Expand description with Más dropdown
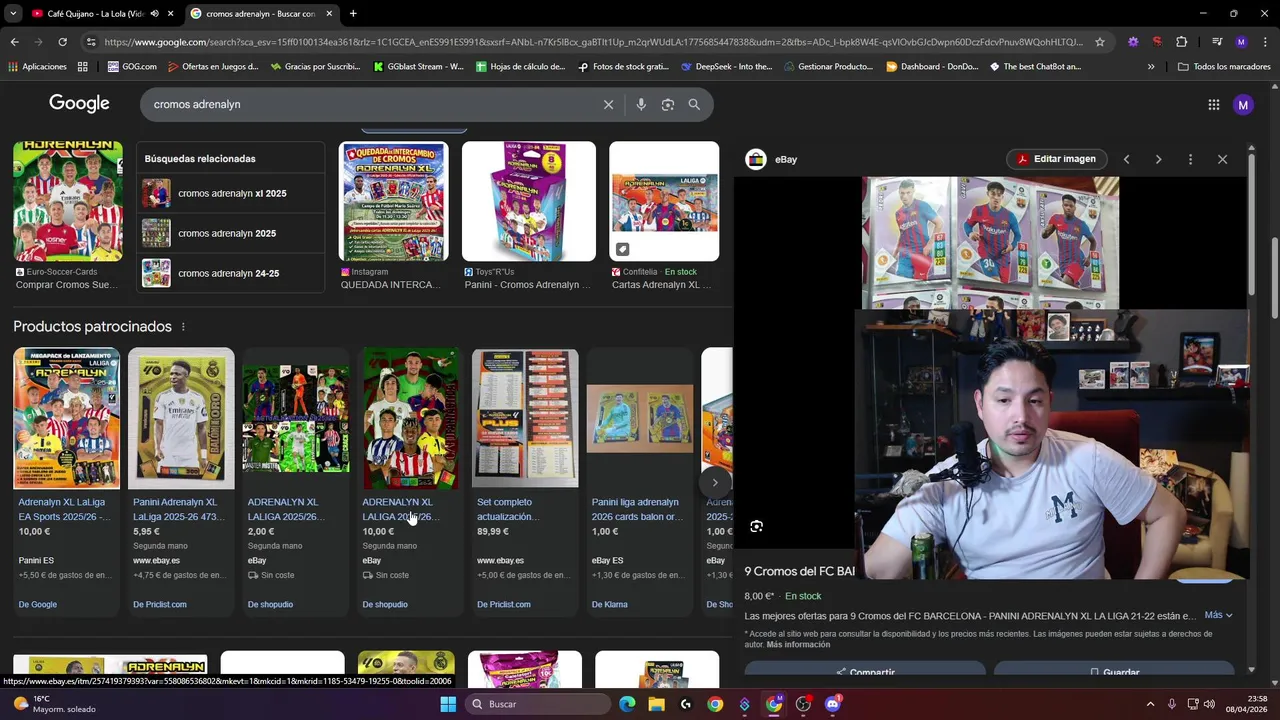This screenshot has width=1280, height=720. point(1218,615)
